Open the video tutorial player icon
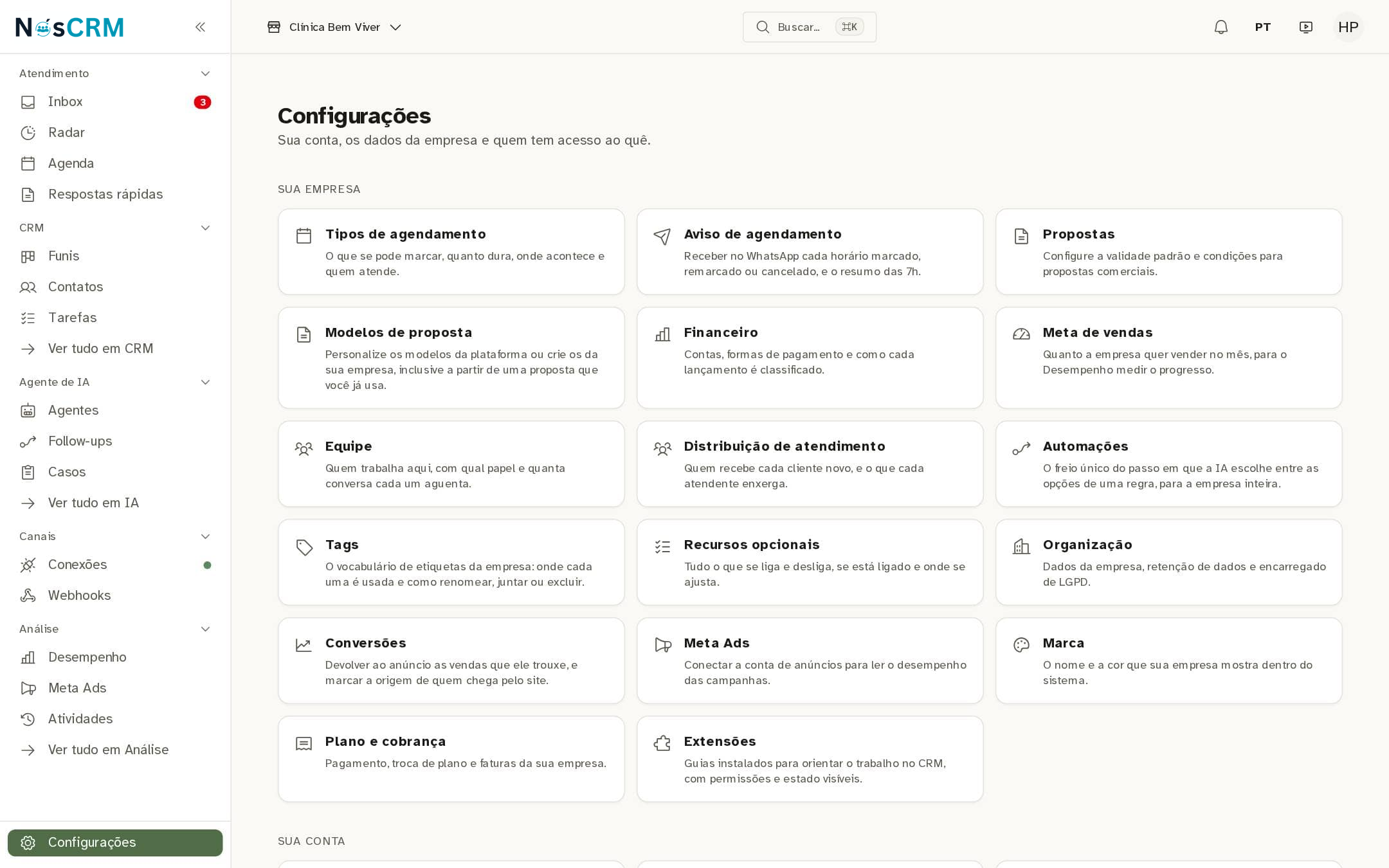 pos(1305,27)
